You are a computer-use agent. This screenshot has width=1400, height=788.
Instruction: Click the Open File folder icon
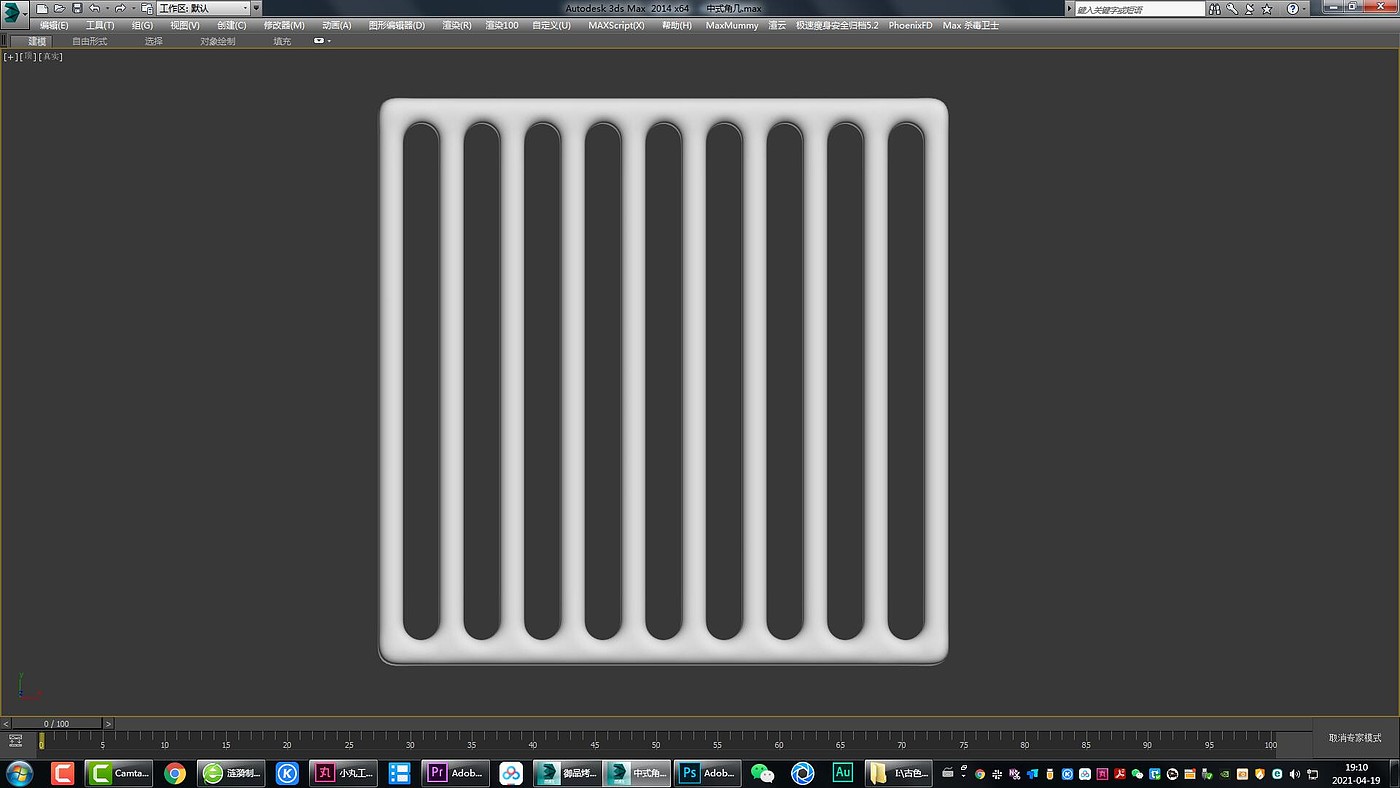pos(59,8)
